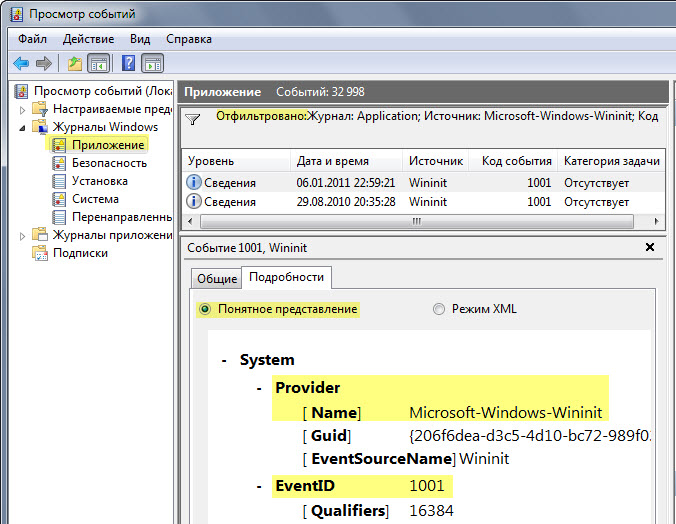This screenshot has height=524, width=676.
Task: Toggle the Action pane toolbar icon
Action: (x=152, y=63)
